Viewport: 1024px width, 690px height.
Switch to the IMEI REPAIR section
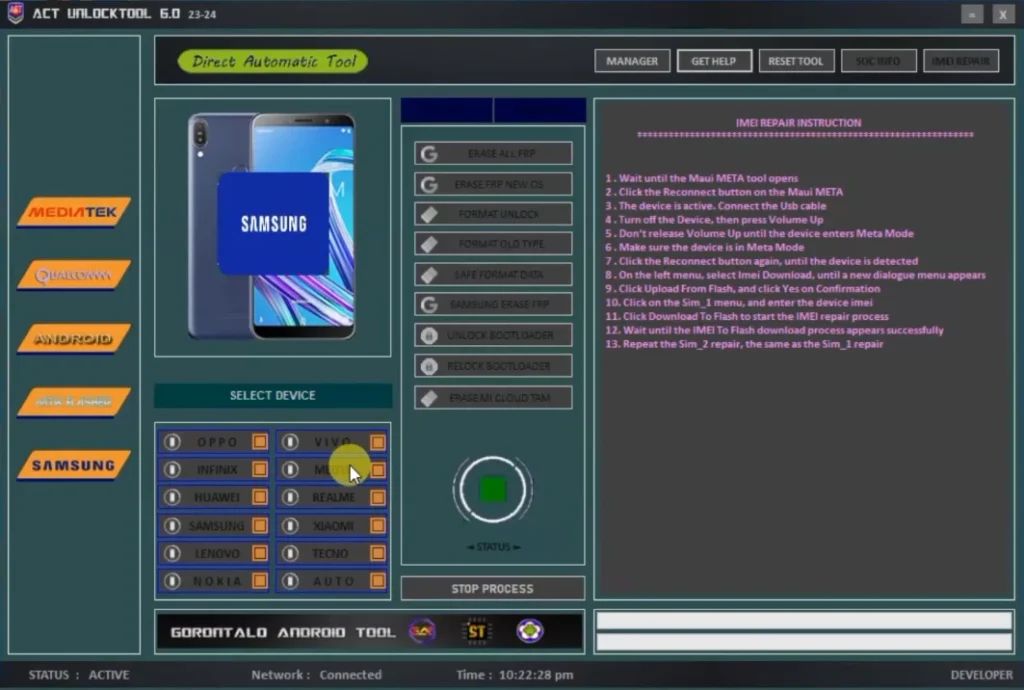coord(960,60)
